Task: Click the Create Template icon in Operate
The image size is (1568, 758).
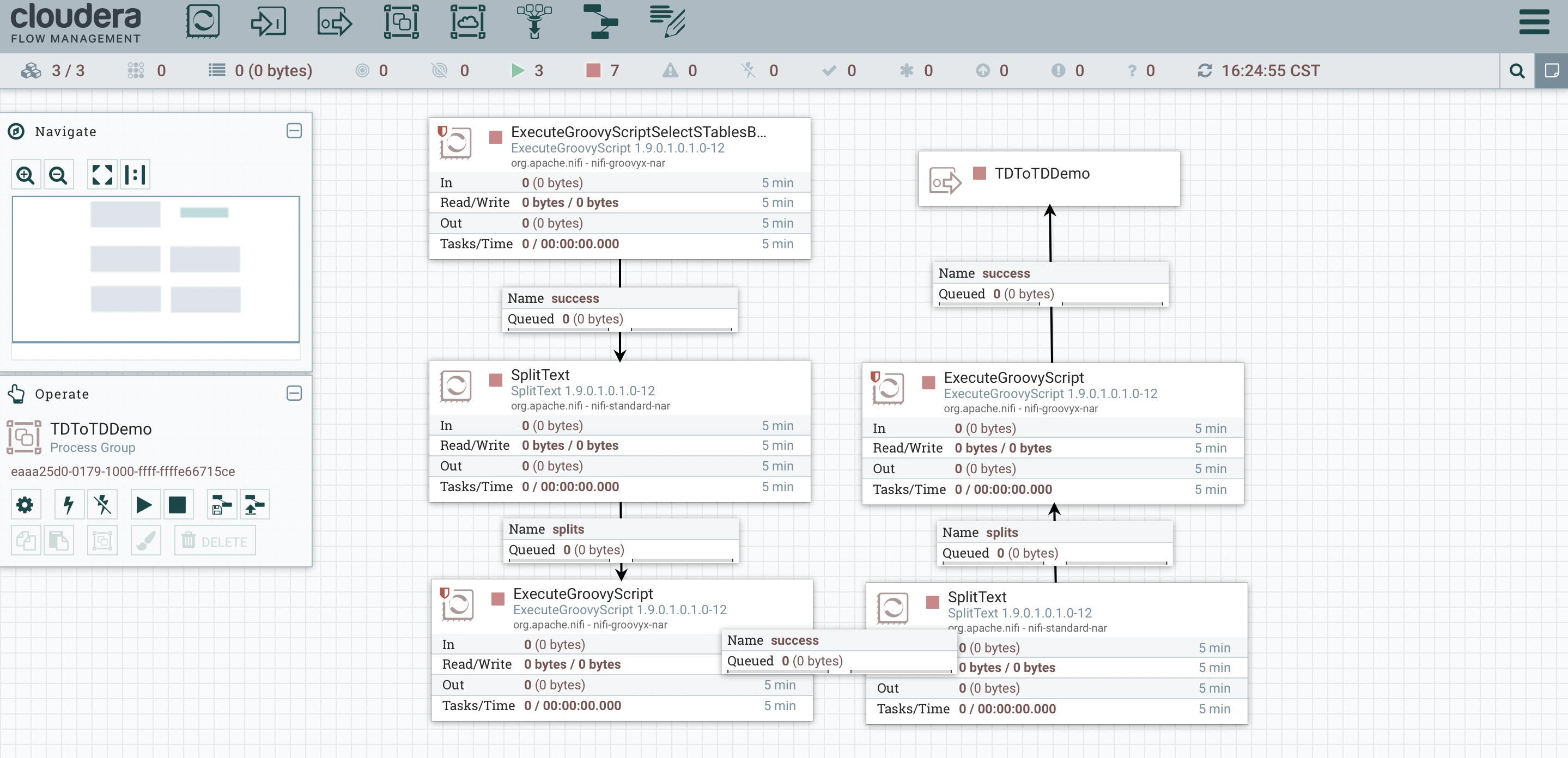Action: click(222, 504)
